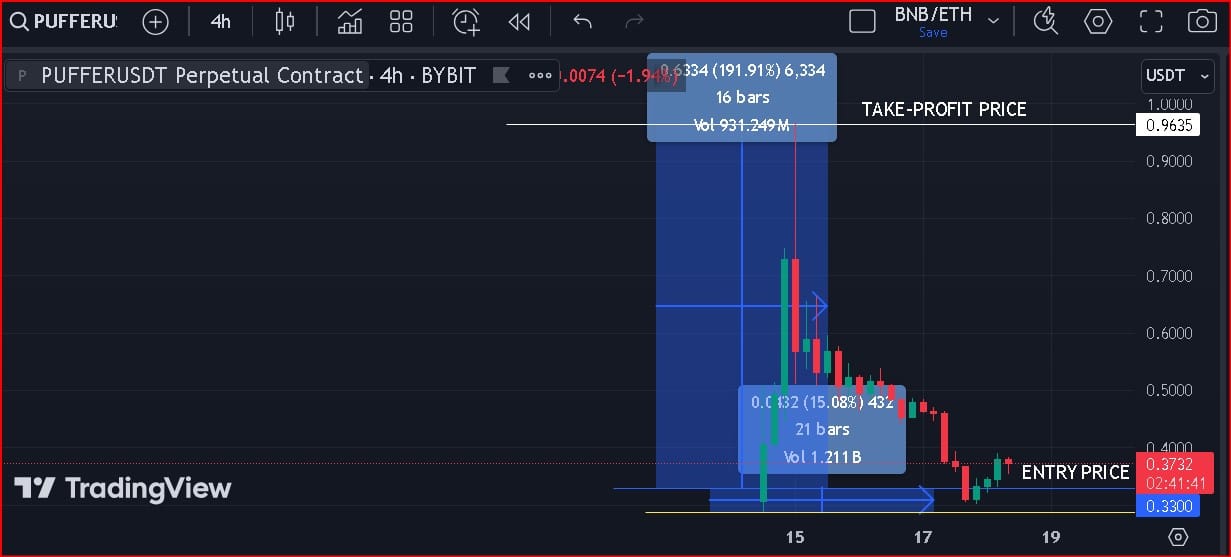Open indicator templates grid
The width and height of the screenshot is (1231, 557).
(401, 21)
